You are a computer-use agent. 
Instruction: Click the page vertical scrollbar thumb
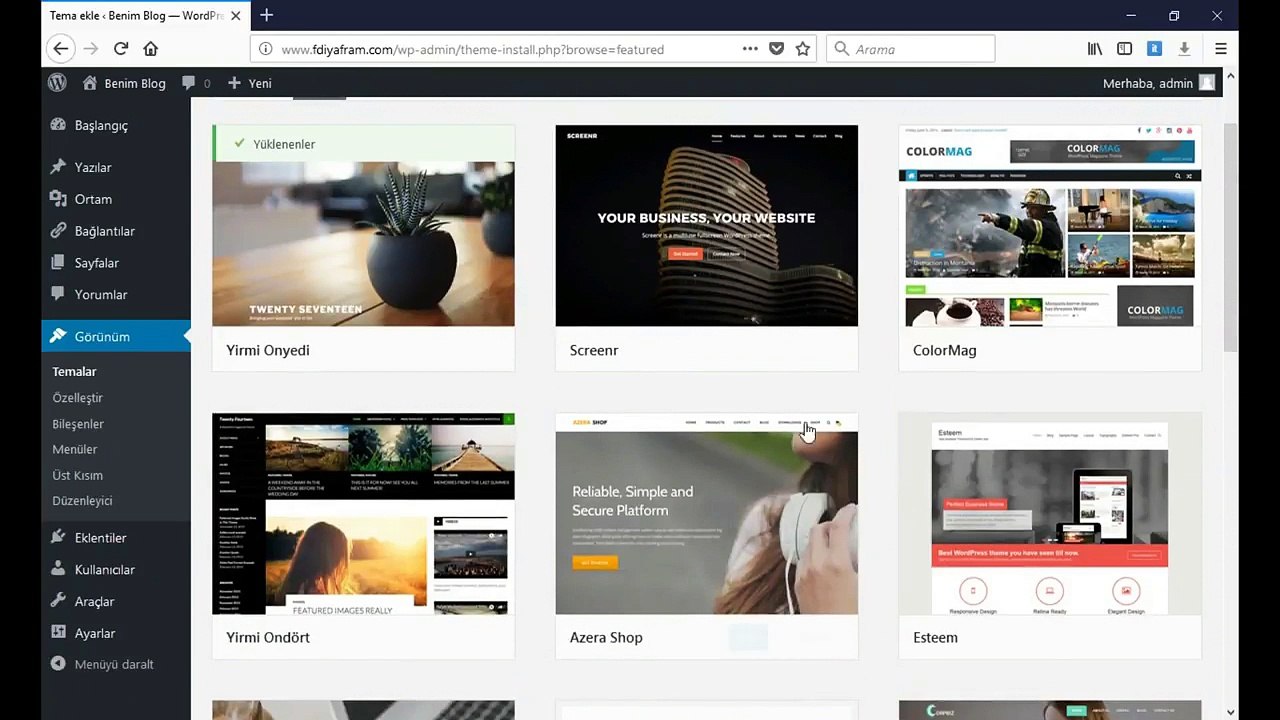[x=1231, y=237]
